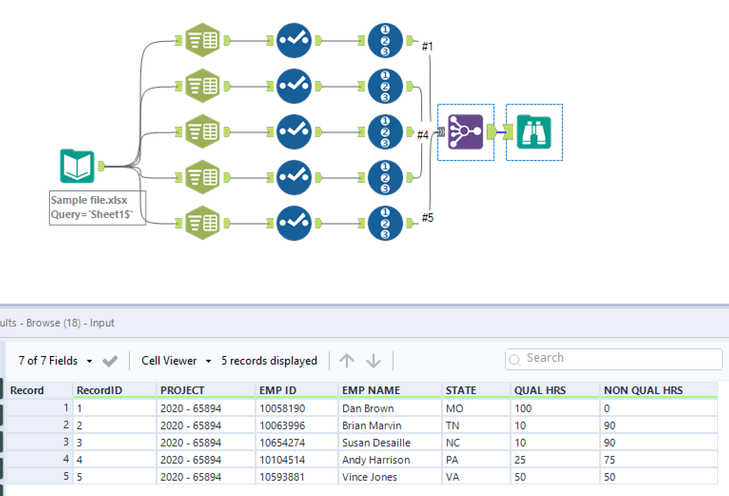Click the RecordID column header

114,390
